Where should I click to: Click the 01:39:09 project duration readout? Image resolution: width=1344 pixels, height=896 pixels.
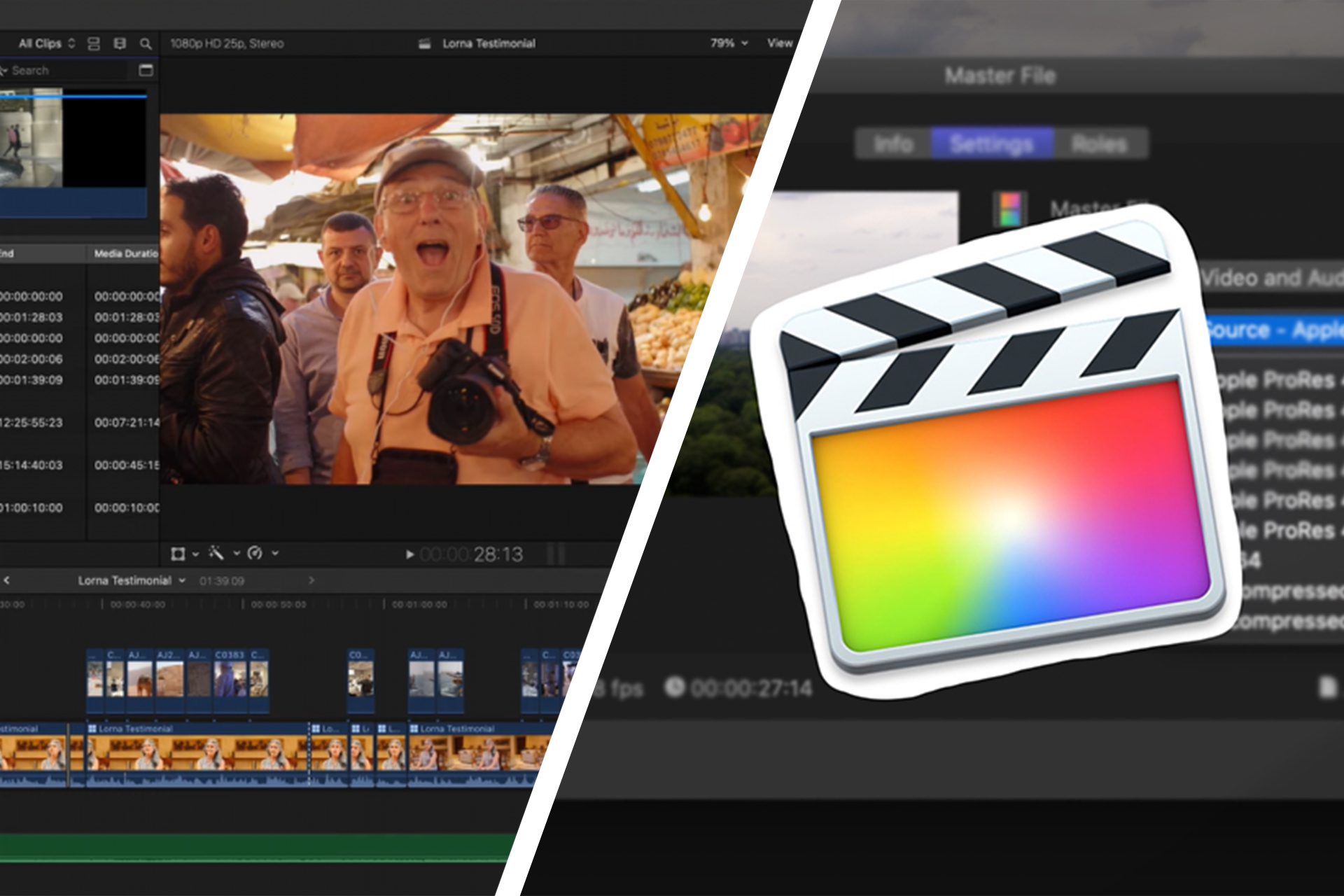click(x=221, y=581)
